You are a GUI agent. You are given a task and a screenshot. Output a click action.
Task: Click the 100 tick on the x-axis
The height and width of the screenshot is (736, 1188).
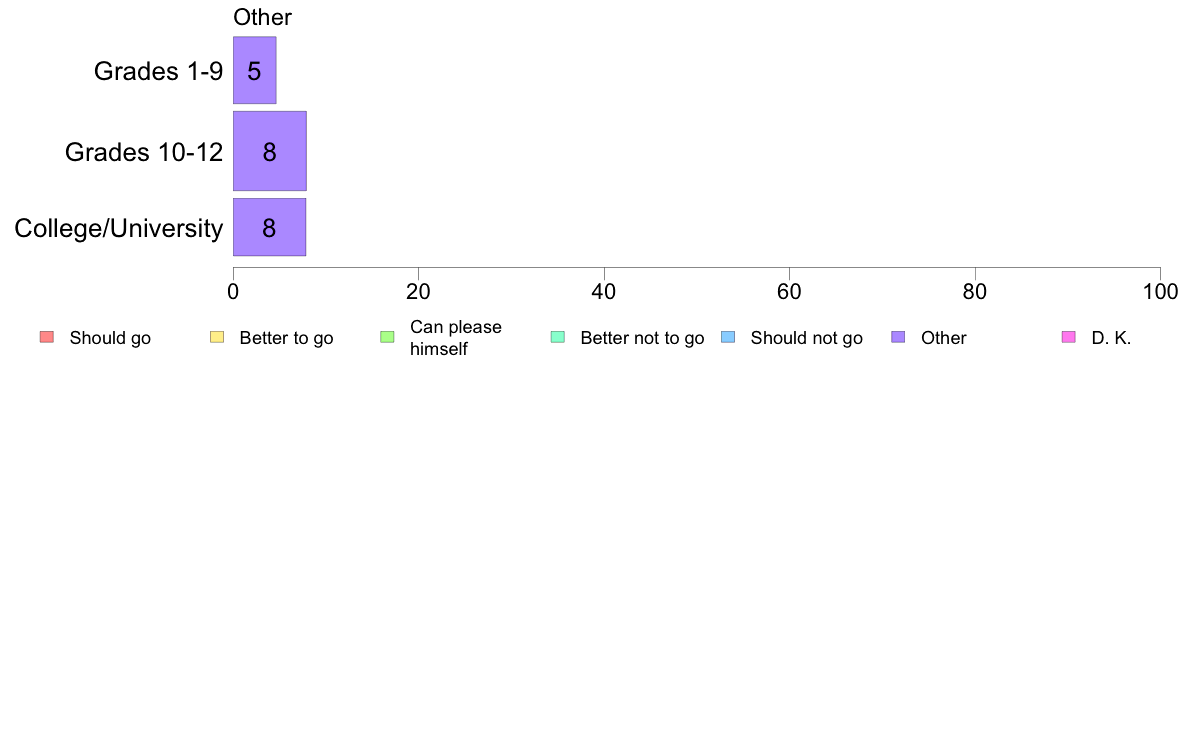point(1160,292)
